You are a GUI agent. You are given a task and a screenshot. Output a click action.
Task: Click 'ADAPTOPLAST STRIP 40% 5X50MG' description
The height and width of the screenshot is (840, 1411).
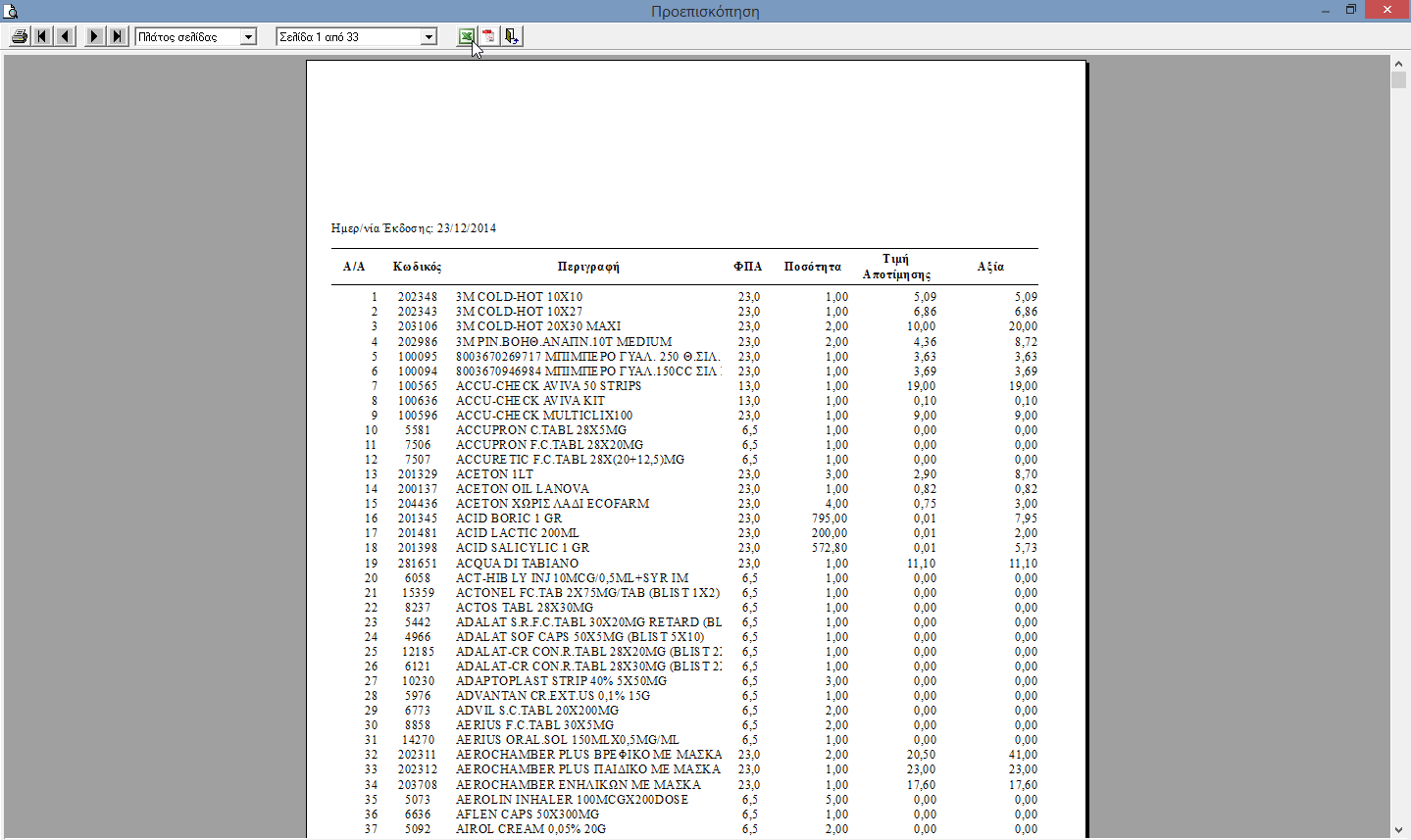coord(562,681)
